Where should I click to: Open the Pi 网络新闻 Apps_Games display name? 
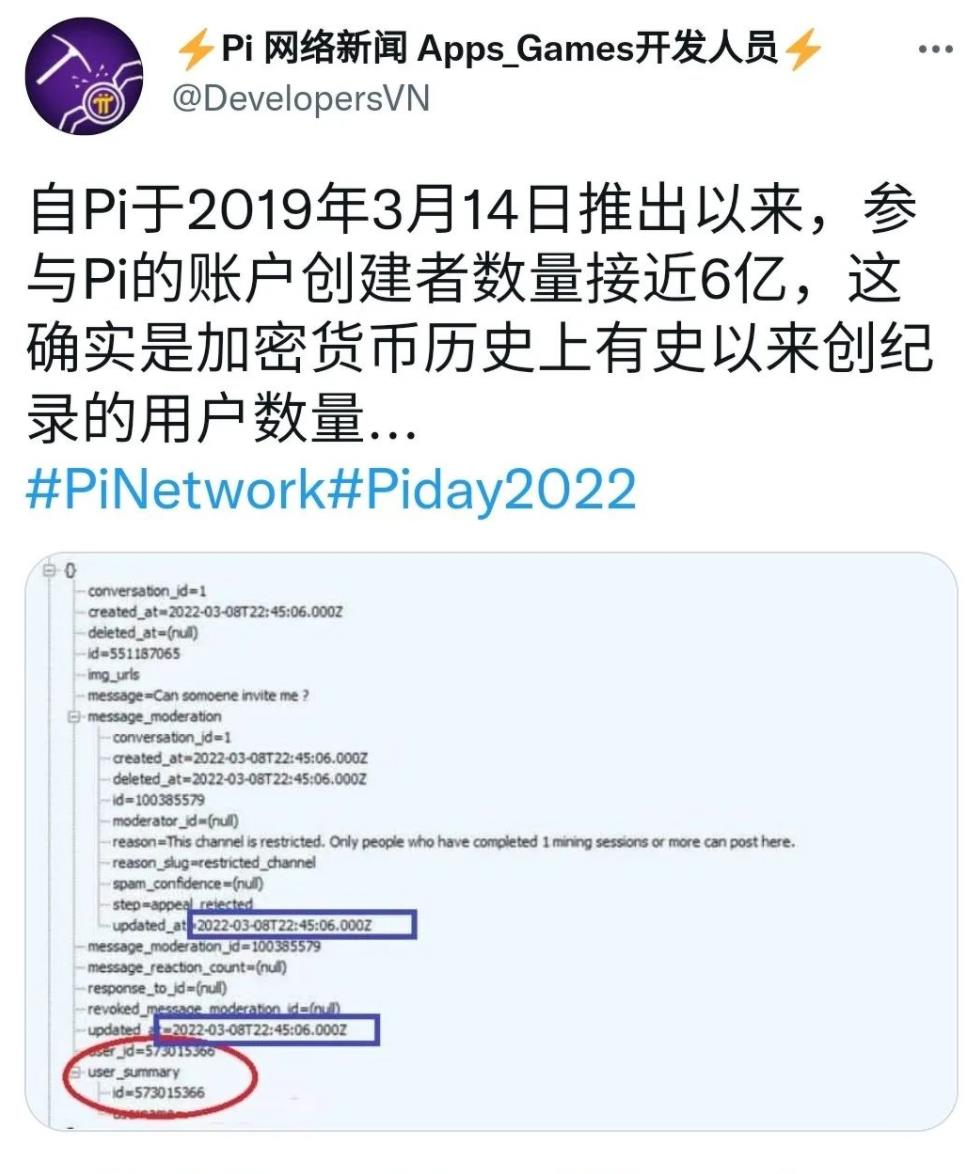pos(499,49)
